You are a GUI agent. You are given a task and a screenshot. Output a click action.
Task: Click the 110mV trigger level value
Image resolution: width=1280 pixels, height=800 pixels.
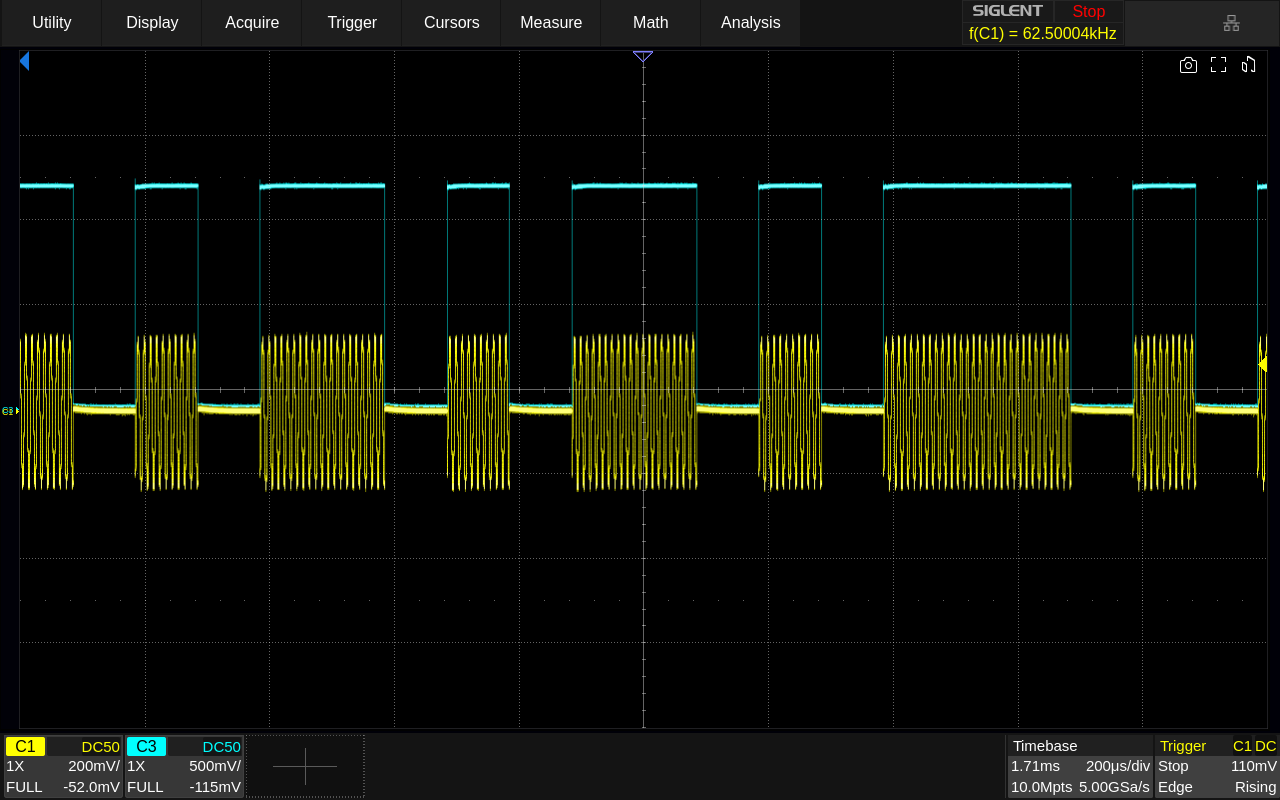pyautogui.click(x=1254, y=766)
